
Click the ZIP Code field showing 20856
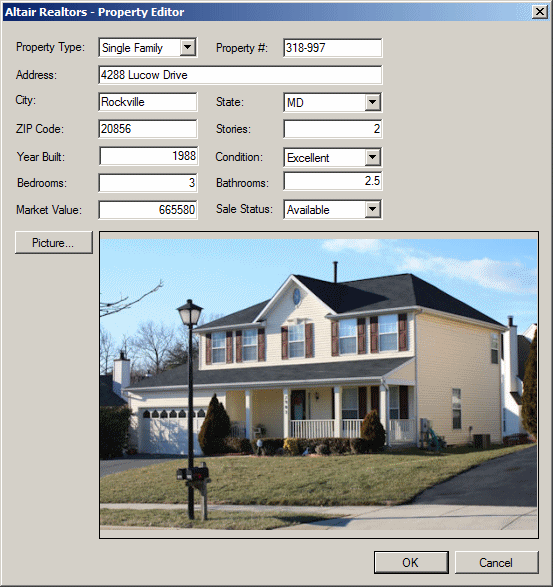148,129
